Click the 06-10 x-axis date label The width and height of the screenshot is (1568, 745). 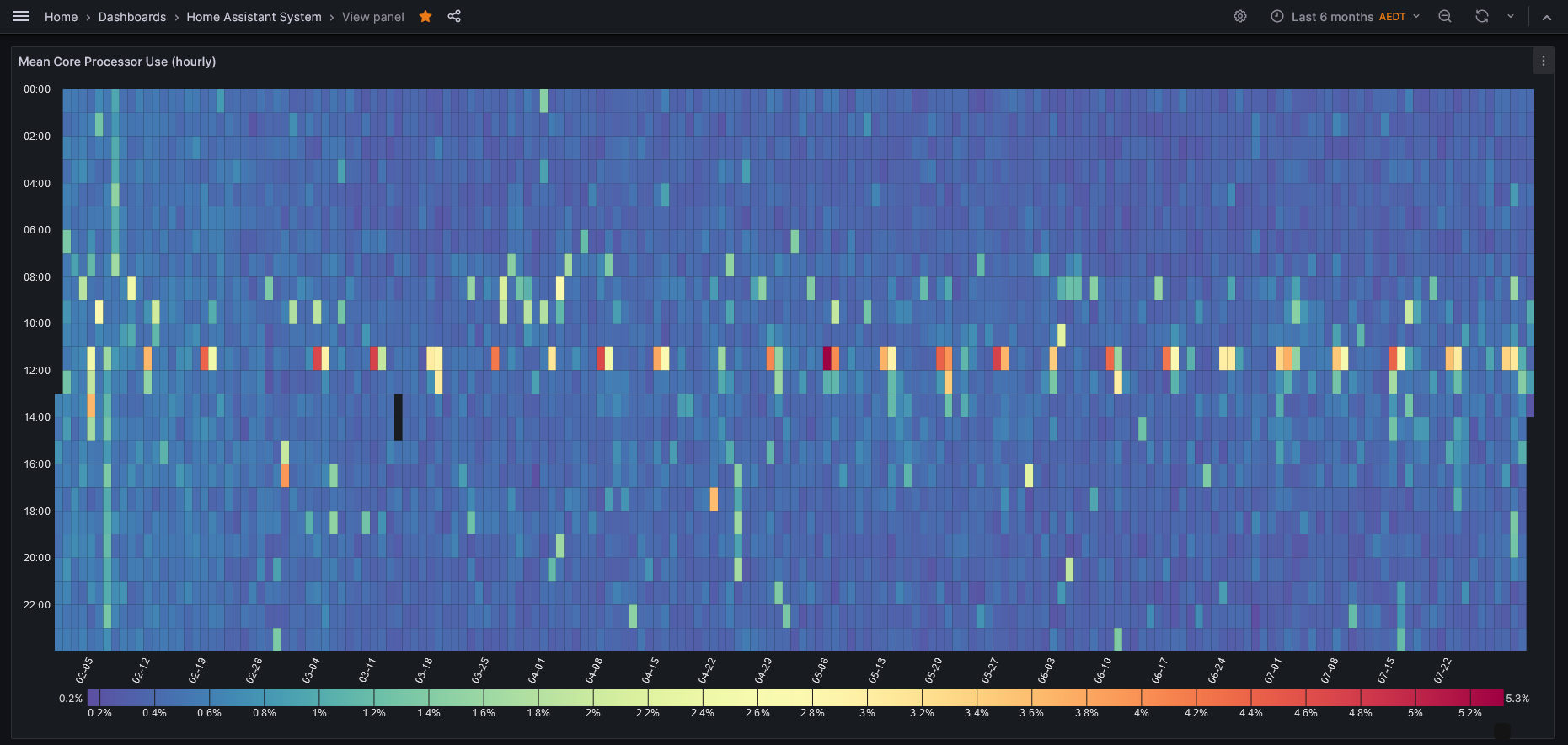click(x=1103, y=671)
